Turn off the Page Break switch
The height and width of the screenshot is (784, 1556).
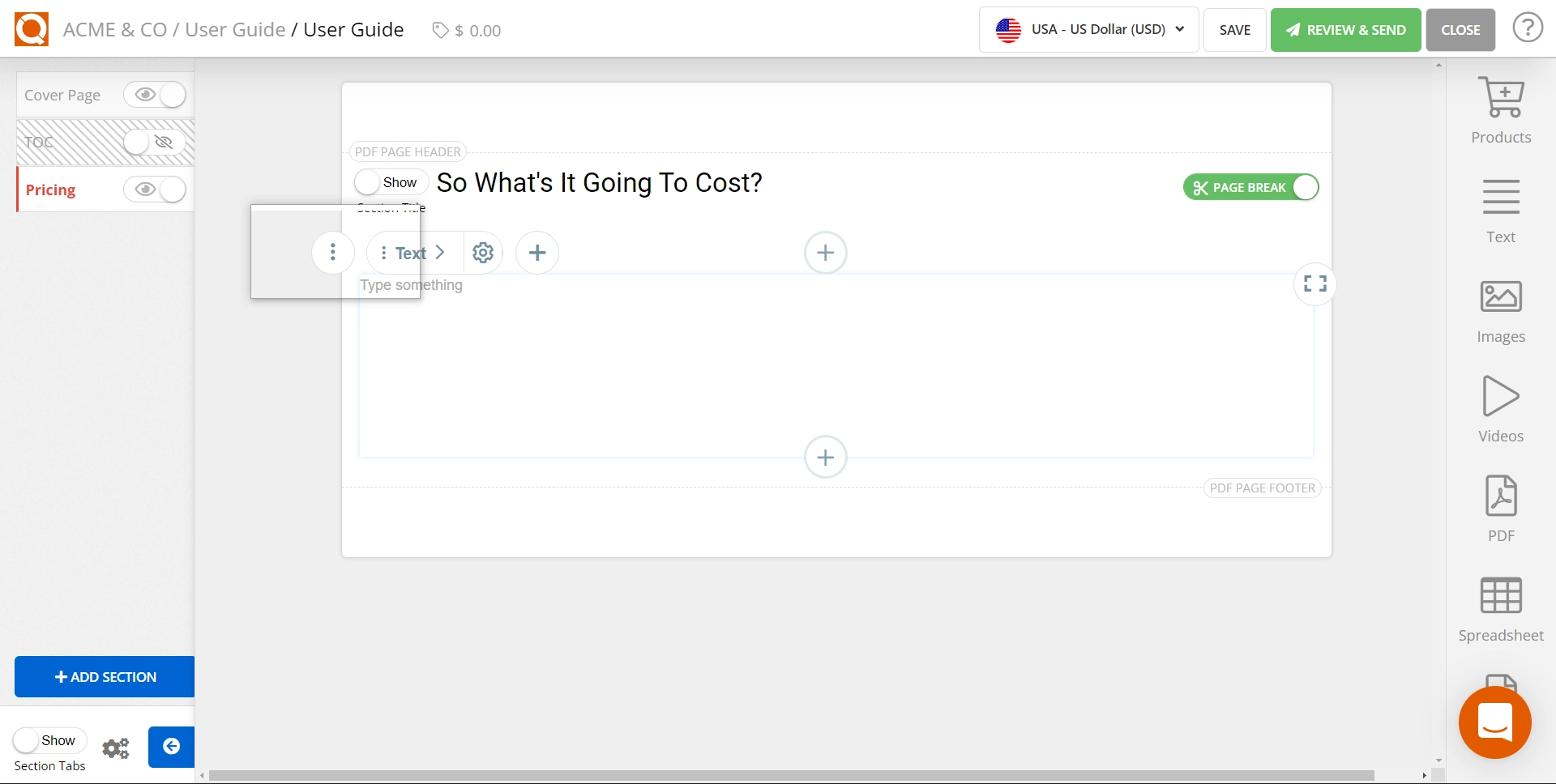pos(1250,187)
